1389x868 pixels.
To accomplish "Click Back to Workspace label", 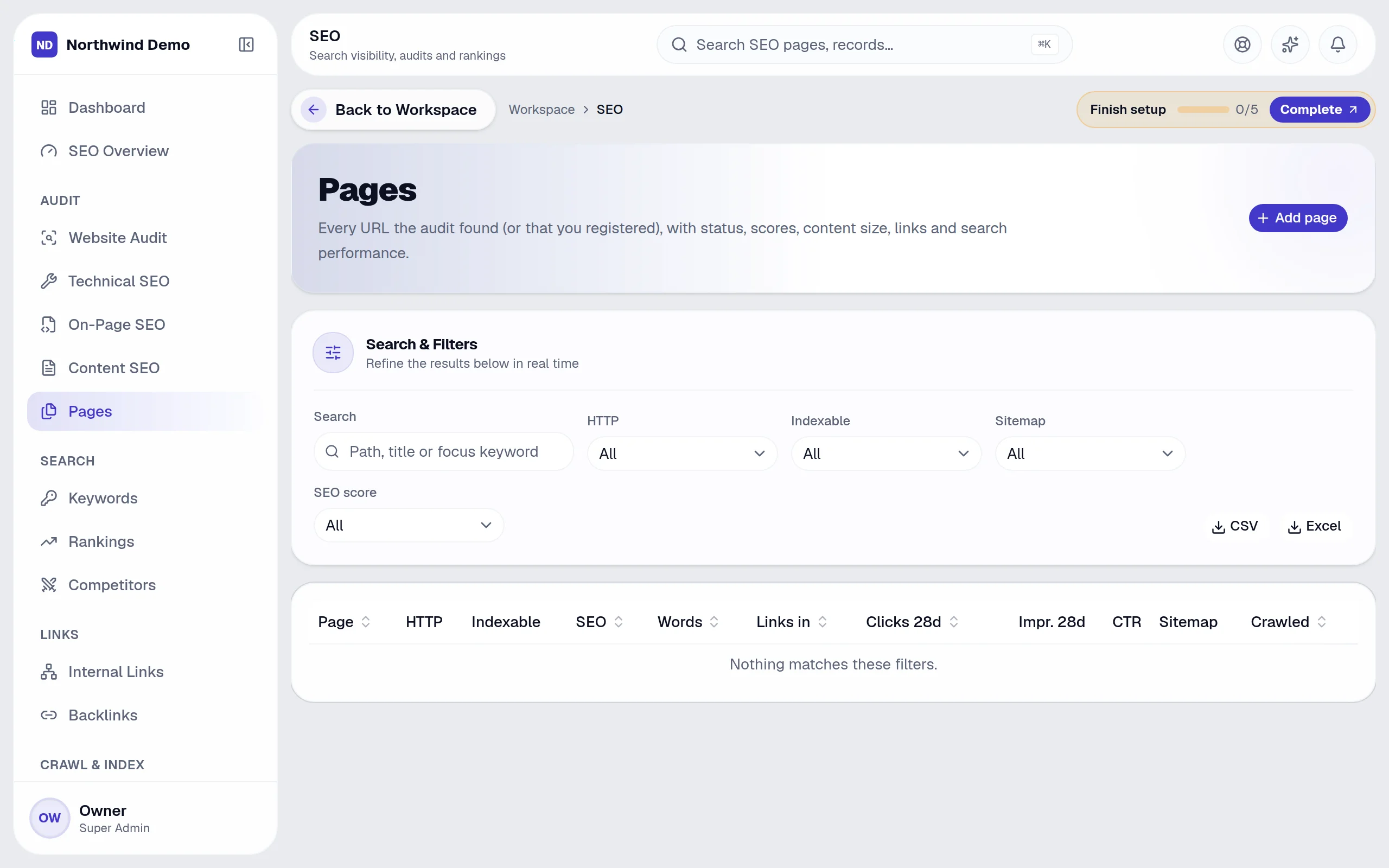I will point(406,110).
